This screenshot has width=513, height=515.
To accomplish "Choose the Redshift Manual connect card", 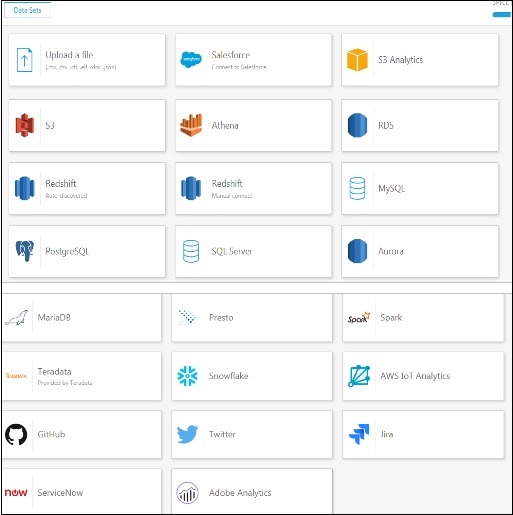I will [x=253, y=188].
